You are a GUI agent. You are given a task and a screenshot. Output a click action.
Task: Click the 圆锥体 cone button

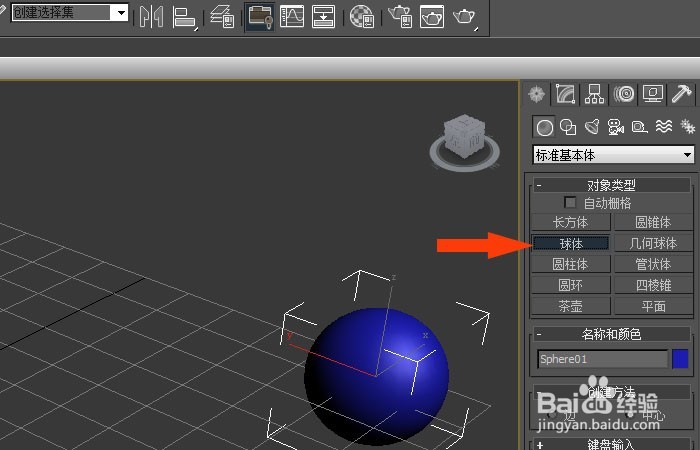654,222
